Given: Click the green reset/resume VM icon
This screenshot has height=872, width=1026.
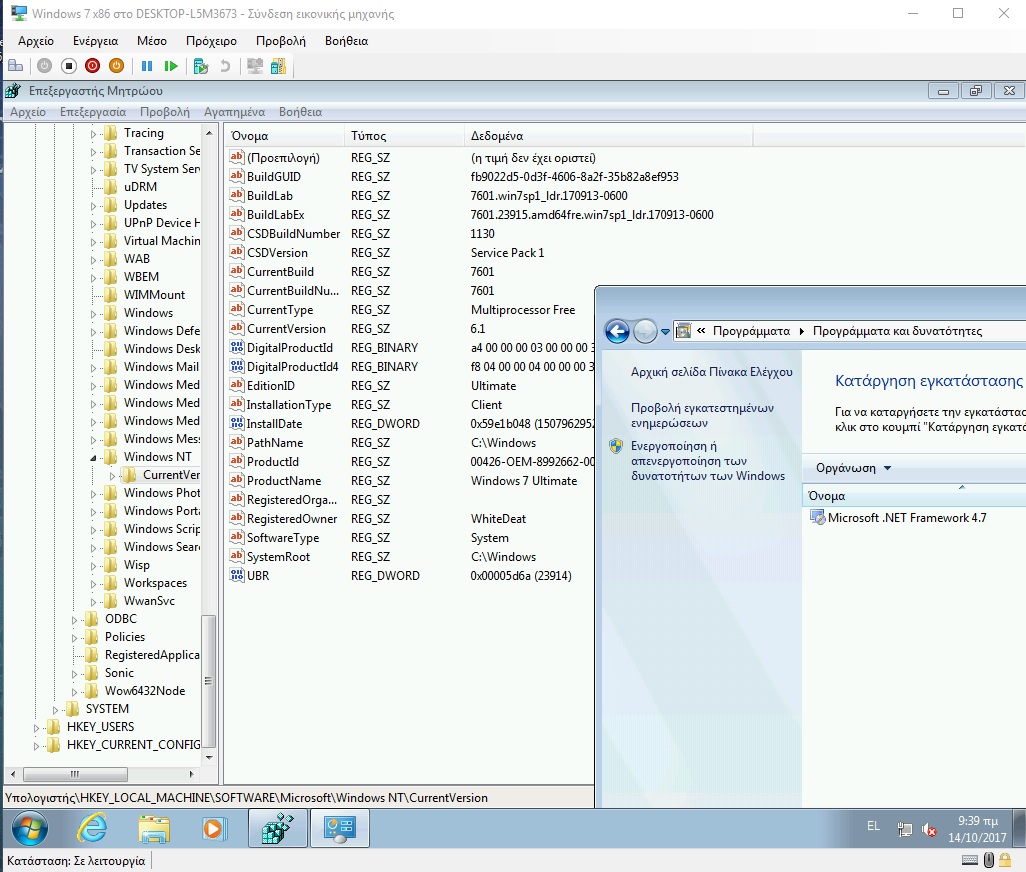Looking at the screenshot, I should pos(171,66).
